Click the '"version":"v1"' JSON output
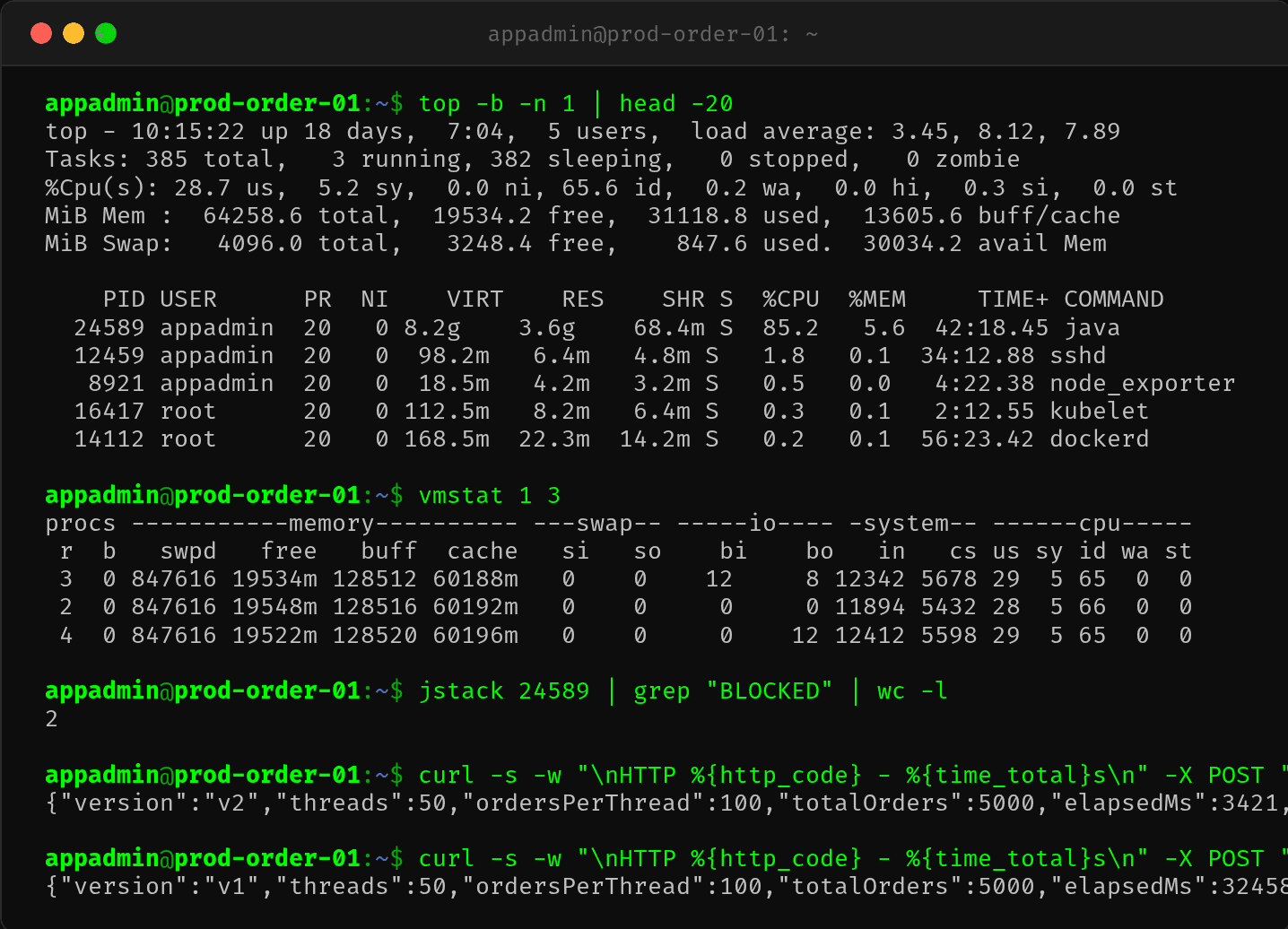Viewport: 1288px width, 929px height. 160,887
